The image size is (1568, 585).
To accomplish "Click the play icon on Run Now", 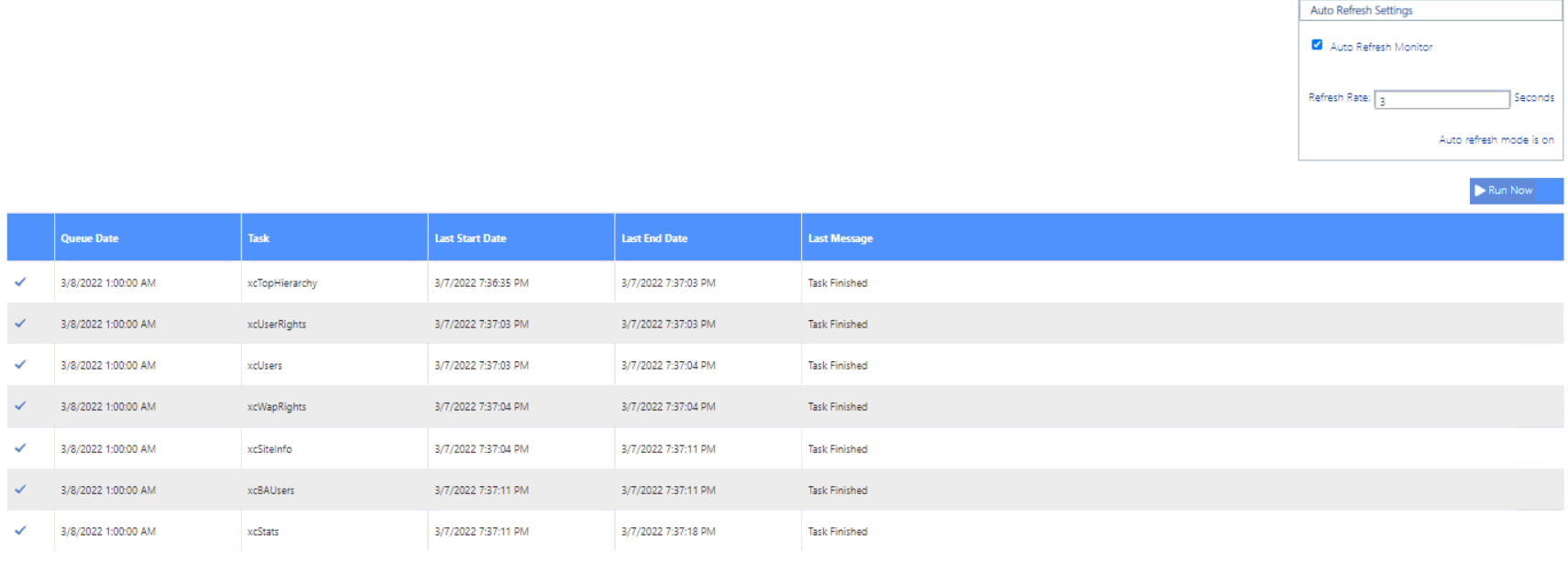I will (x=1479, y=191).
